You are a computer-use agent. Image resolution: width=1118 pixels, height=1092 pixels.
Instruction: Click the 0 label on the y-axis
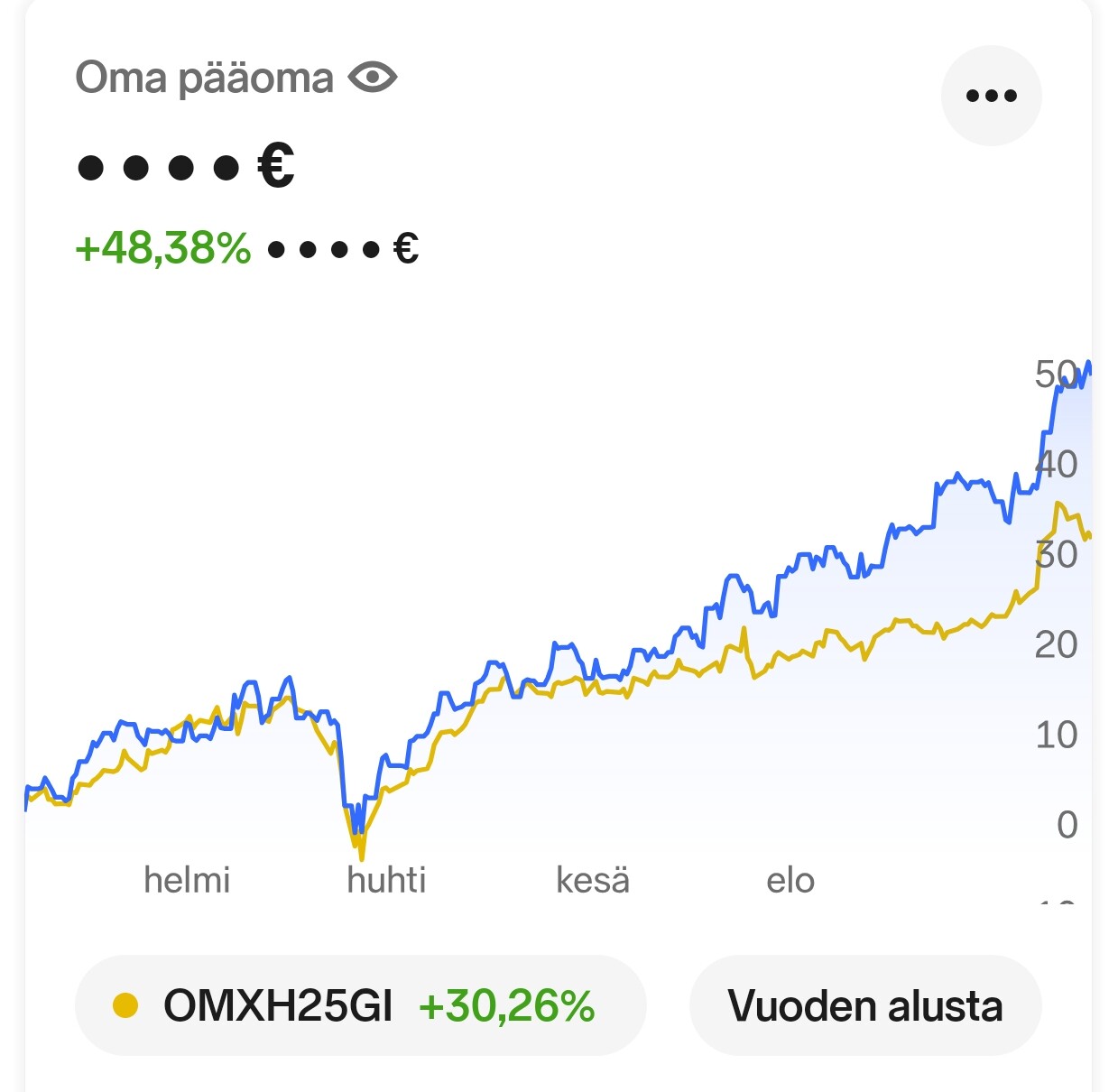pyautogui.click(x=1067, y=825)
